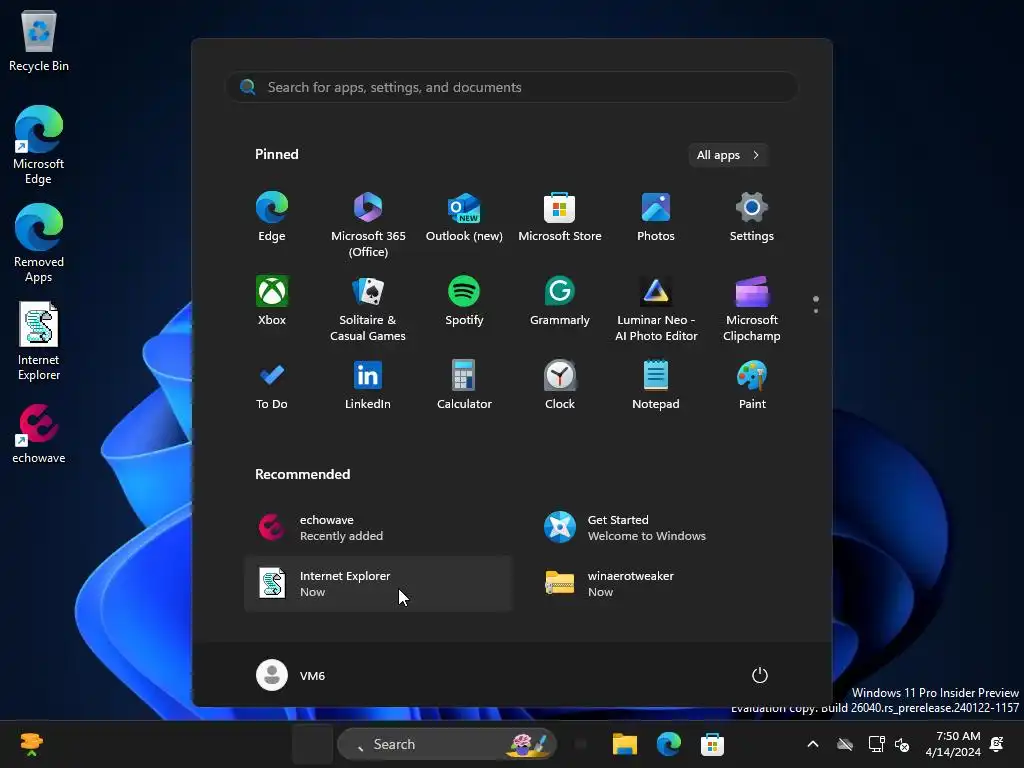Image resolution: width=1024 pixels, height=768 pixels.
Task: Click the Start menu search box
Action: pos(511,87)
